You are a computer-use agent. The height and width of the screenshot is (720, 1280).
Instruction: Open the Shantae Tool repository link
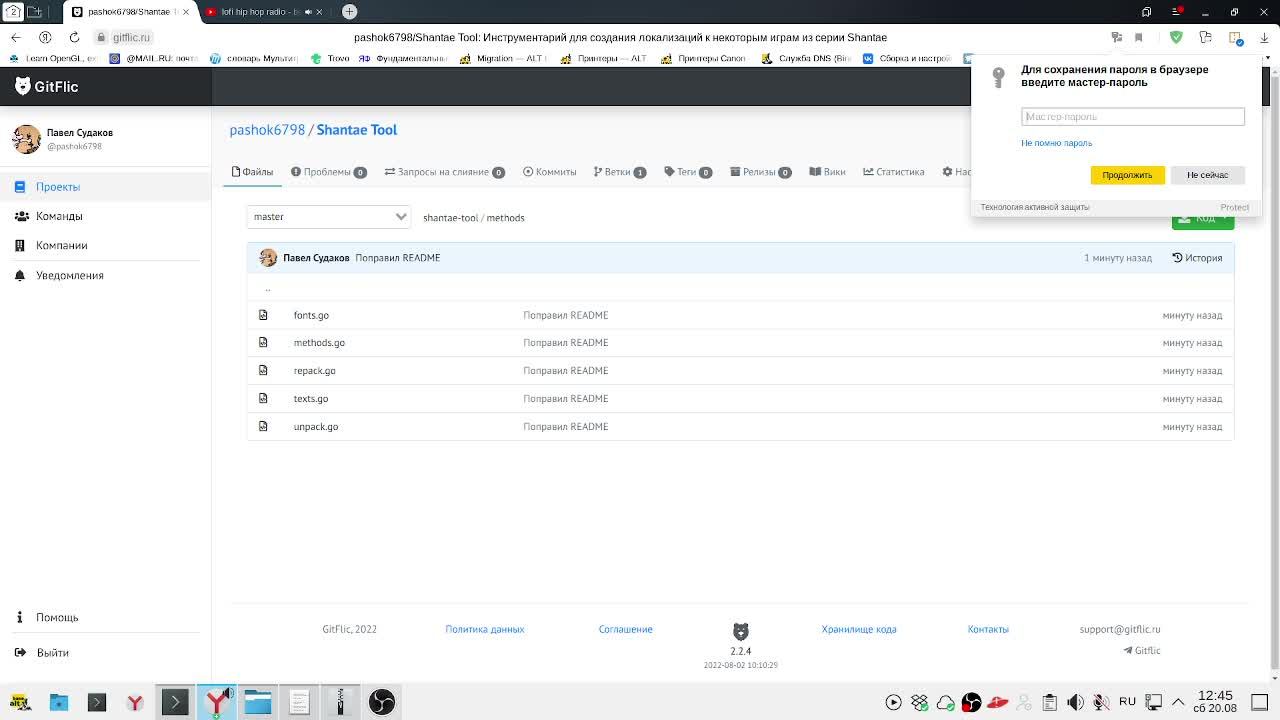[x=357, y=130]
